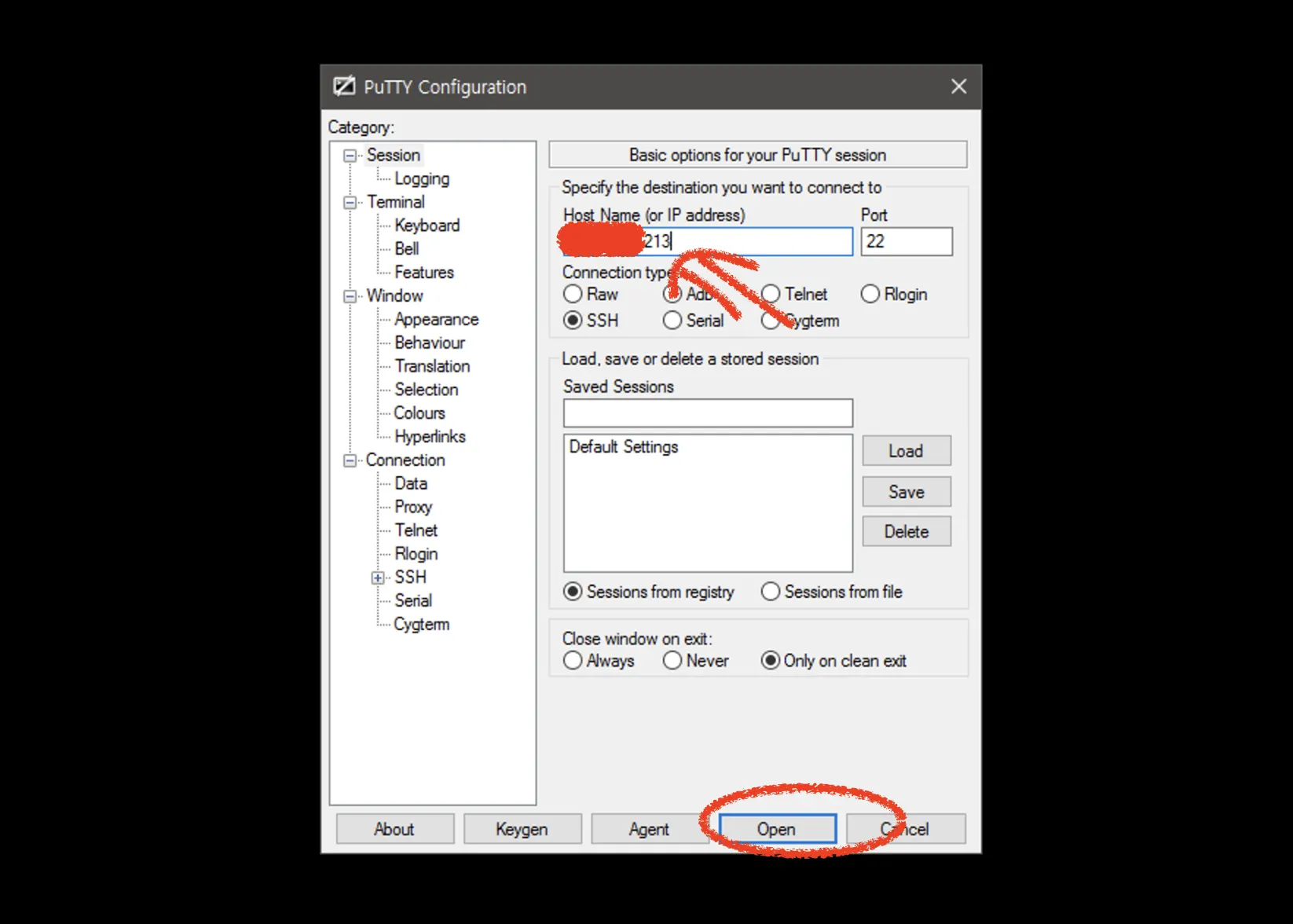Open the Rlogin category in tree
Screen dimensions: 1293x924
416,554
